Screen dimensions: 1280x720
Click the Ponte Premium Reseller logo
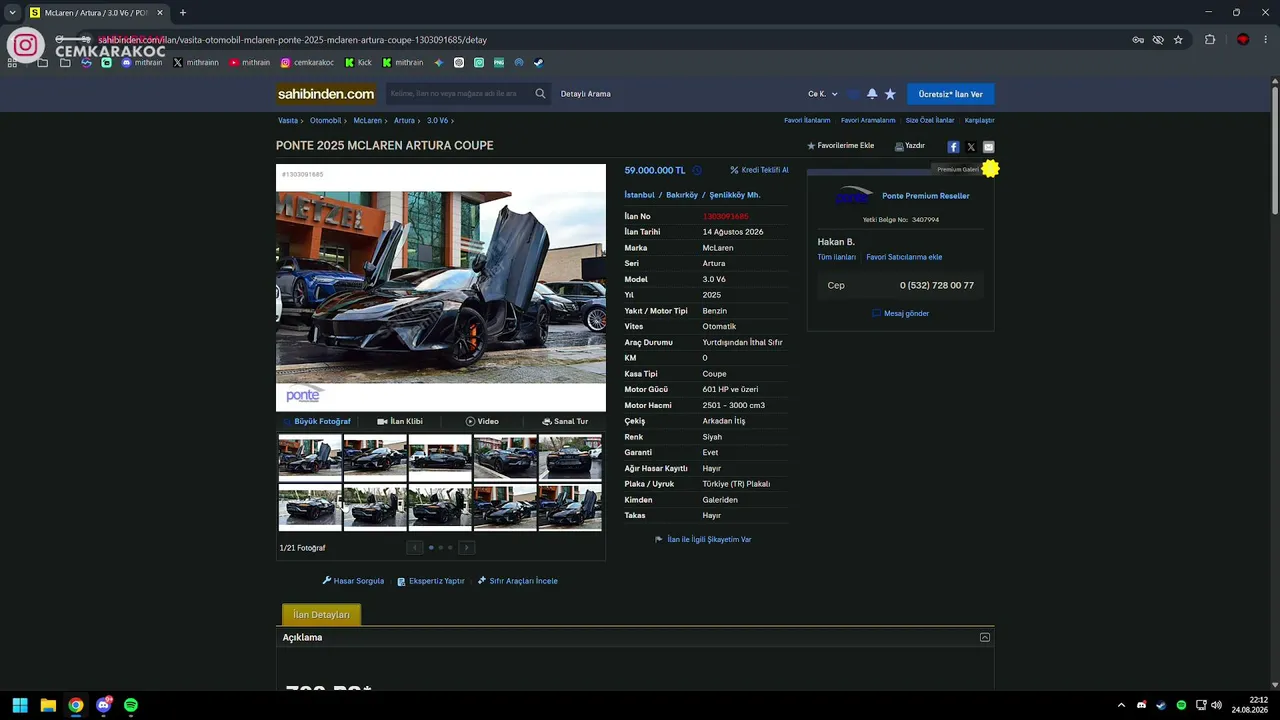click(854, 195)
